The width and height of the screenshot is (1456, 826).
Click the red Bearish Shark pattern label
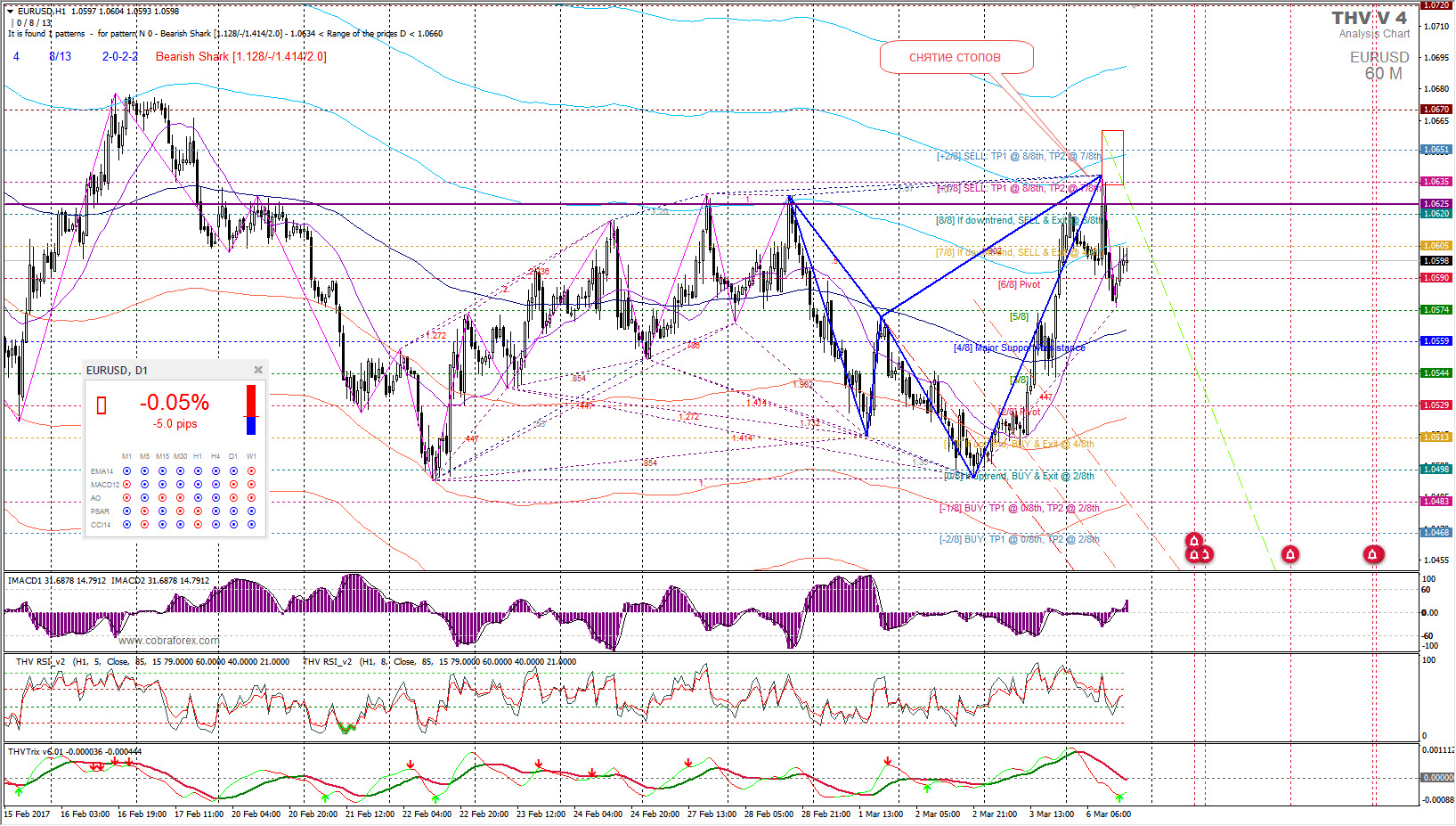pos(240,56)
